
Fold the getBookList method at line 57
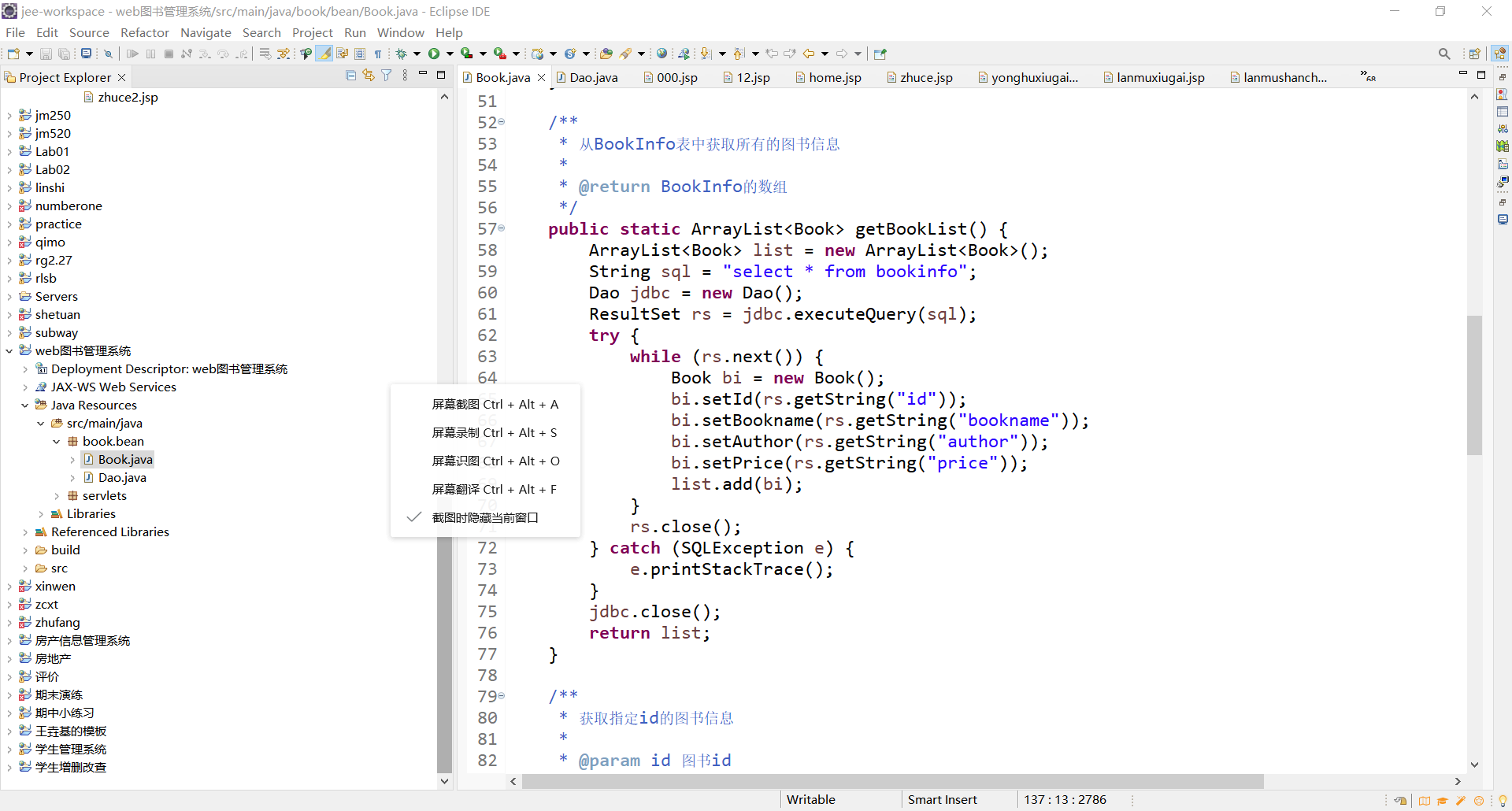(x=502, y=228)
